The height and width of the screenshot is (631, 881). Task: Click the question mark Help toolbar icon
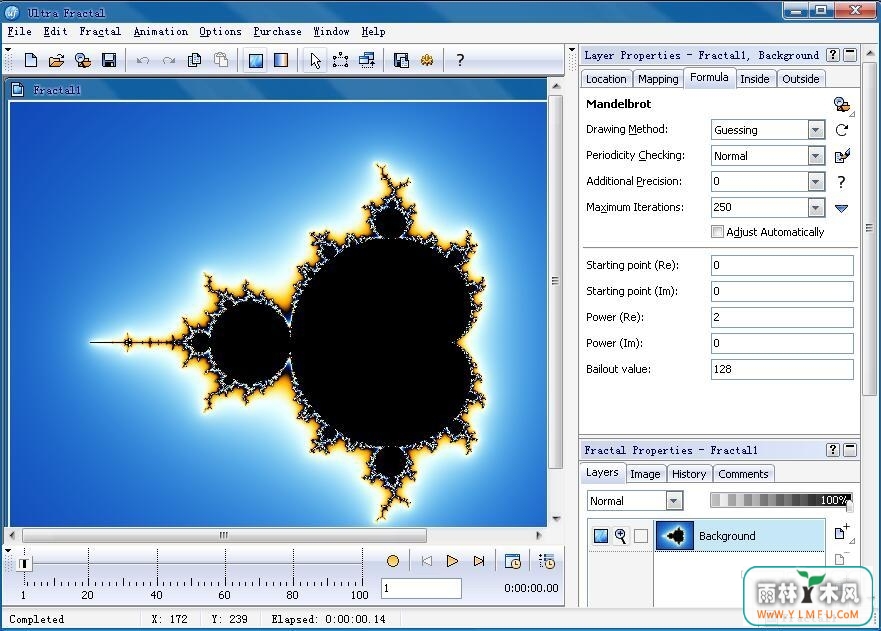[460, 60]
